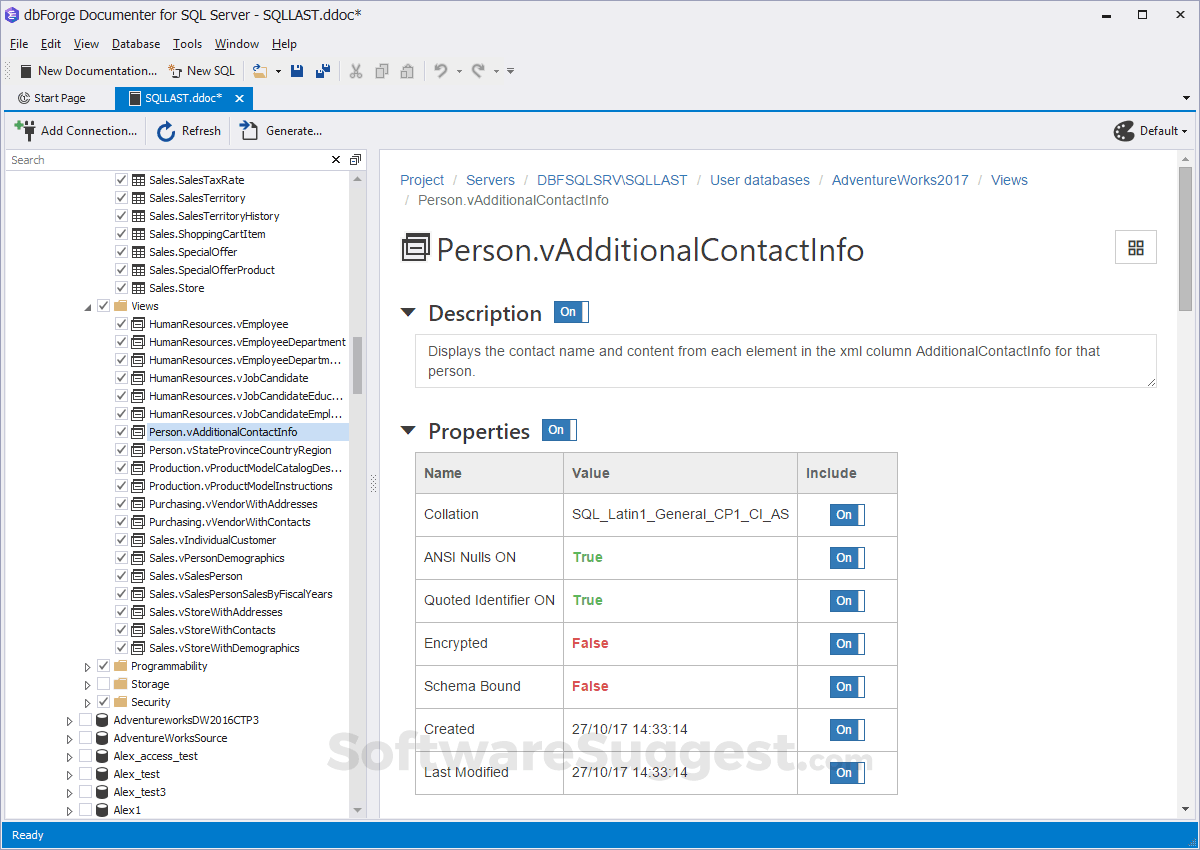This screenshot has height=850, width=1200.
Task: Enable the Storage folder checkbox
Action: (103, 683)
